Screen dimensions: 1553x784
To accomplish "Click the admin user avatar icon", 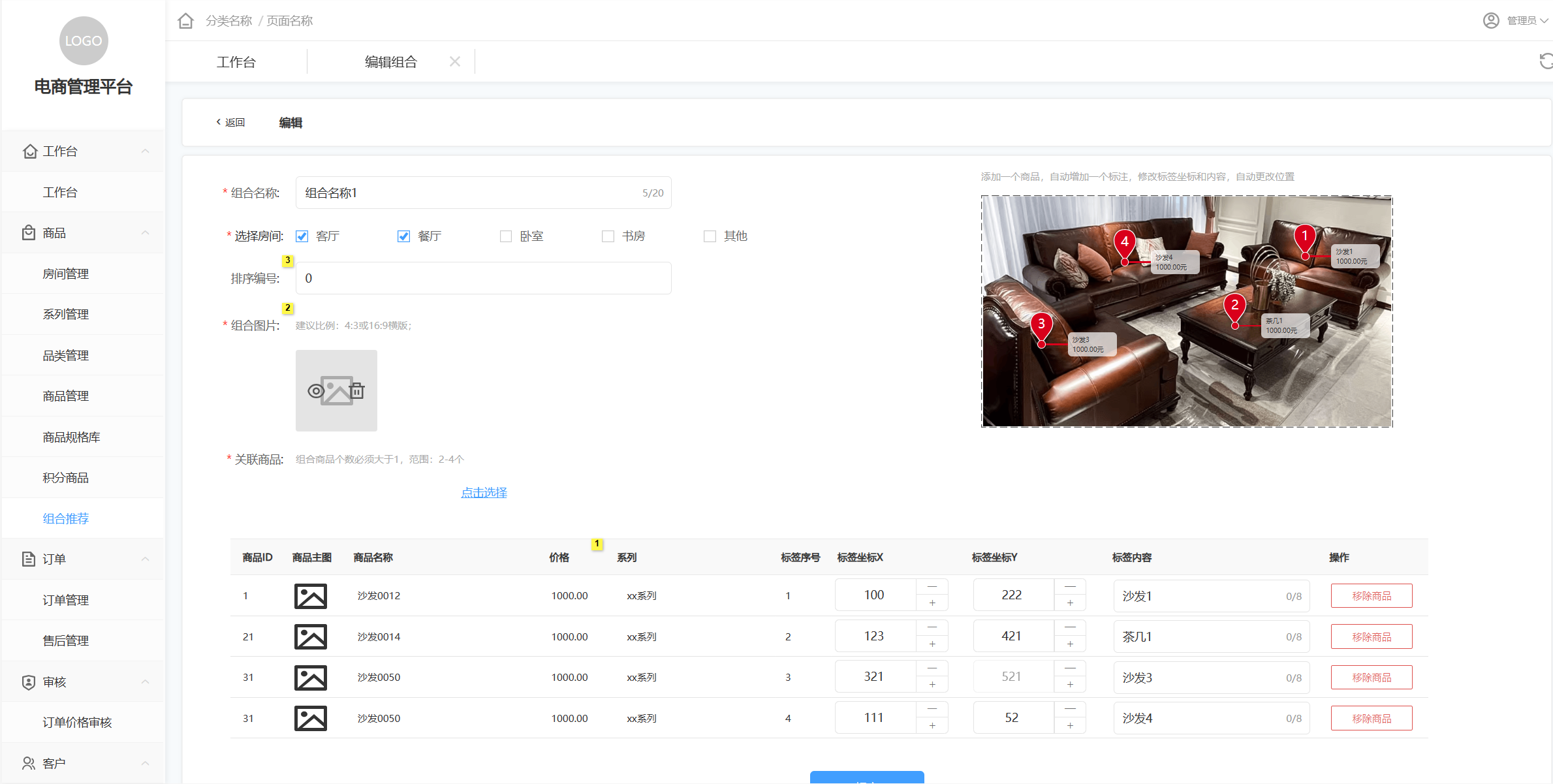I will [1491, 21].
